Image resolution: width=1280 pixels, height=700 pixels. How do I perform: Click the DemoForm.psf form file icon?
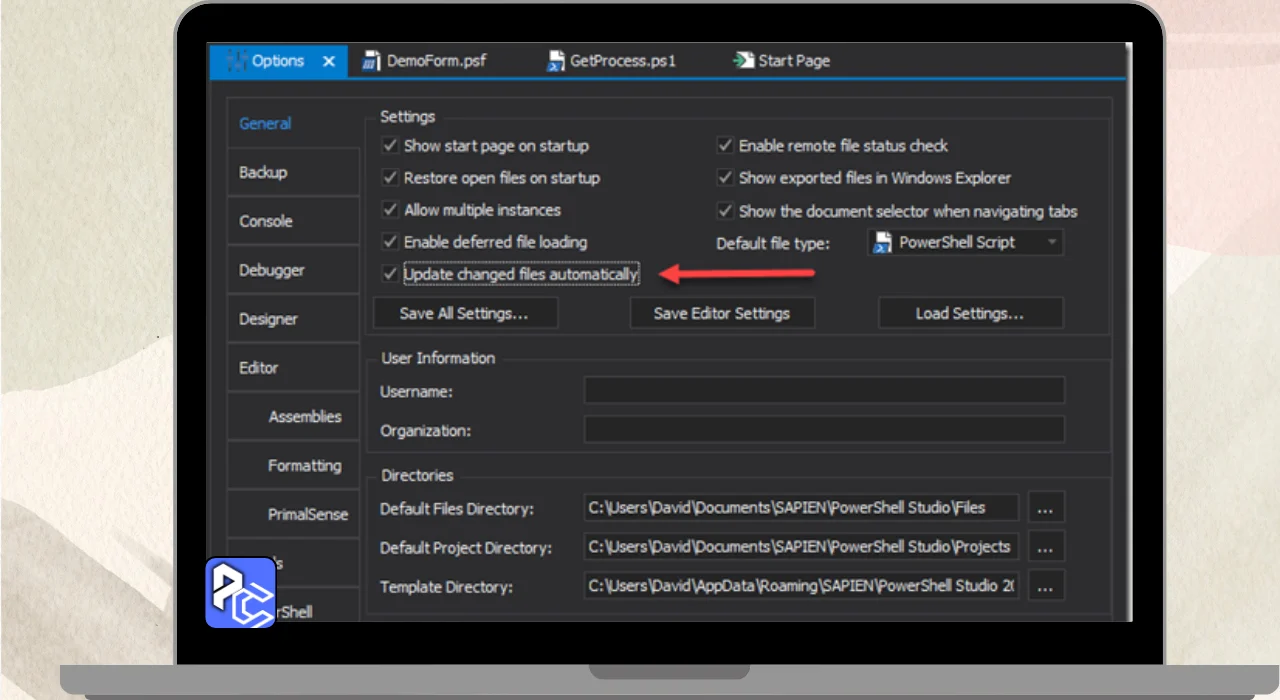[371, 61]
